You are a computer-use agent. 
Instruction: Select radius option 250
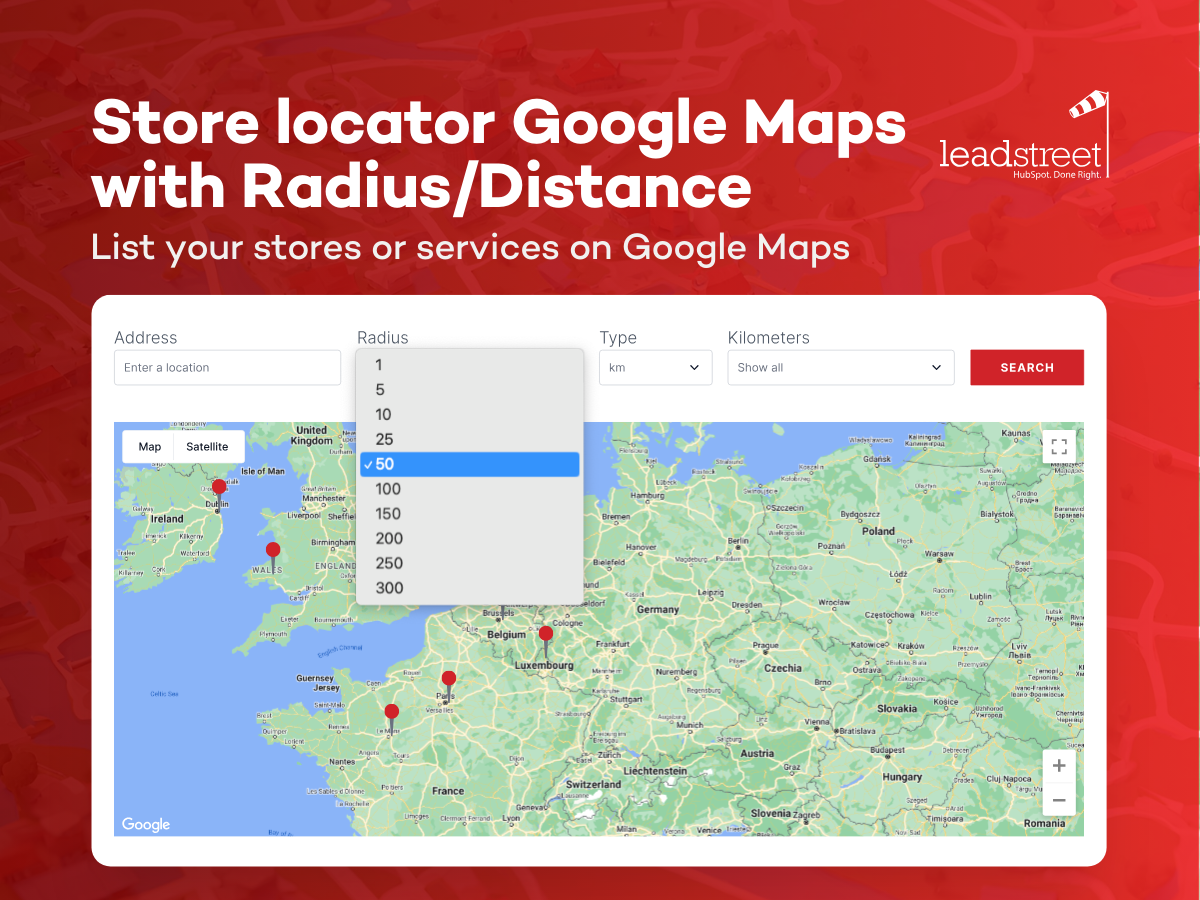point(469,563)
